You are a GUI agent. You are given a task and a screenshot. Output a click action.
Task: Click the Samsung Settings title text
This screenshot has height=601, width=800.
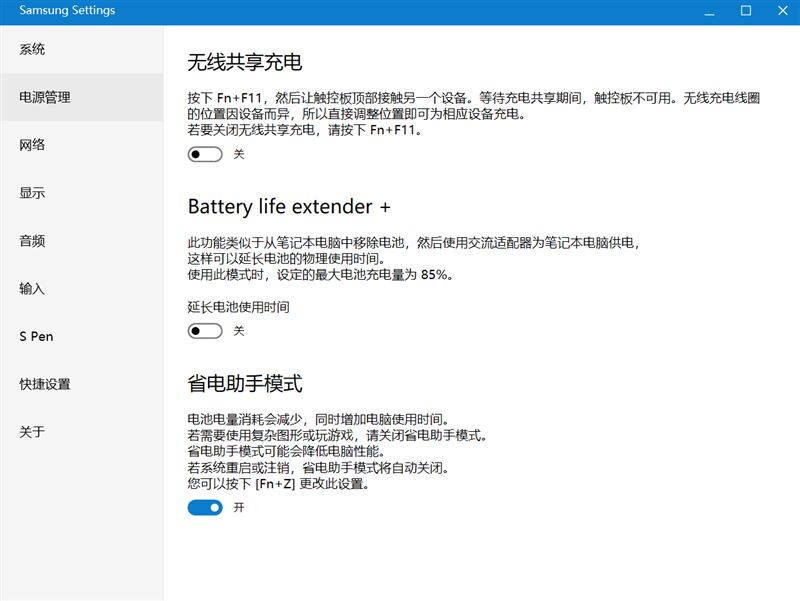(67, 10)
